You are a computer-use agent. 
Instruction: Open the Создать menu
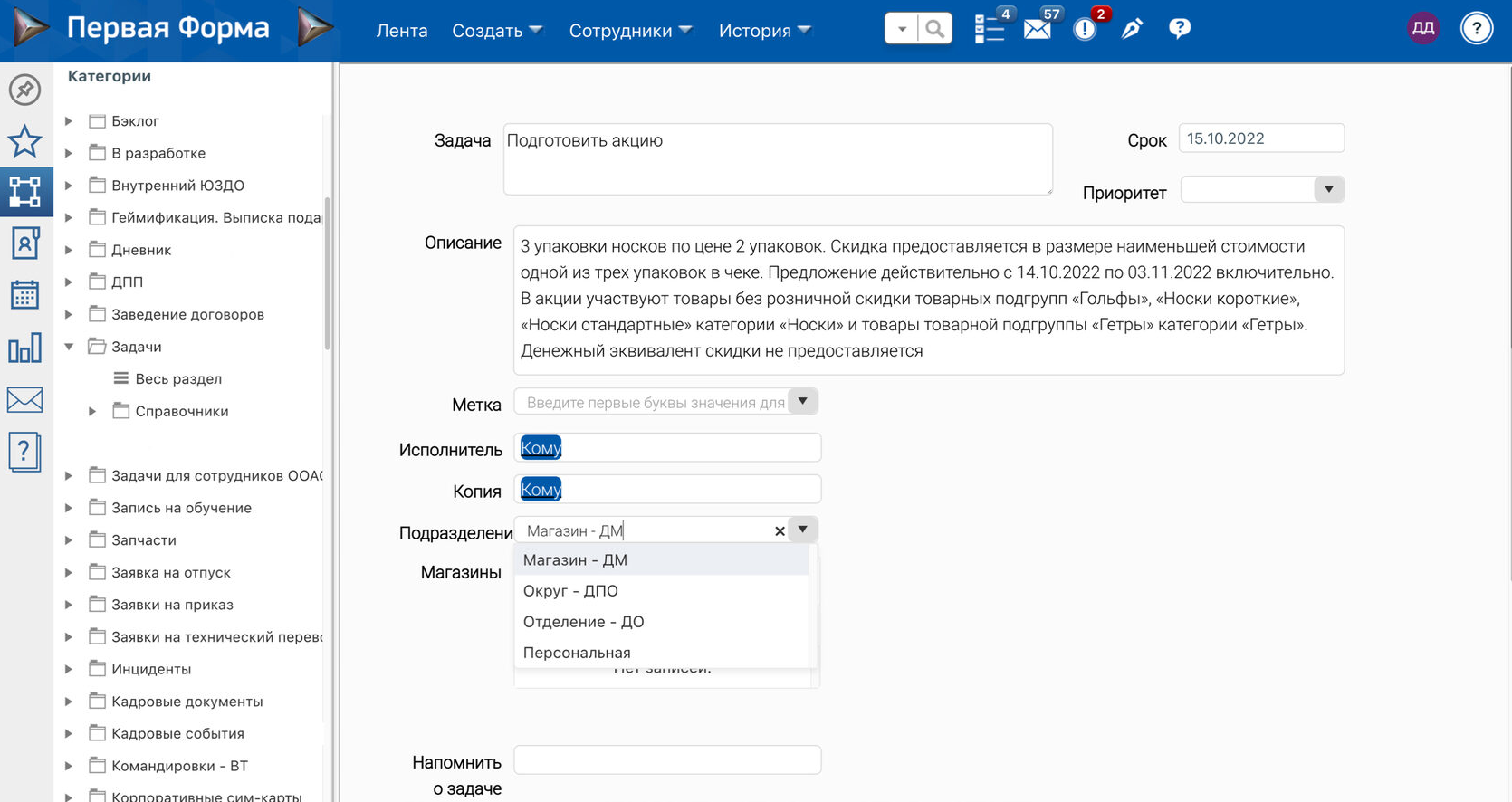coord(497,31)
